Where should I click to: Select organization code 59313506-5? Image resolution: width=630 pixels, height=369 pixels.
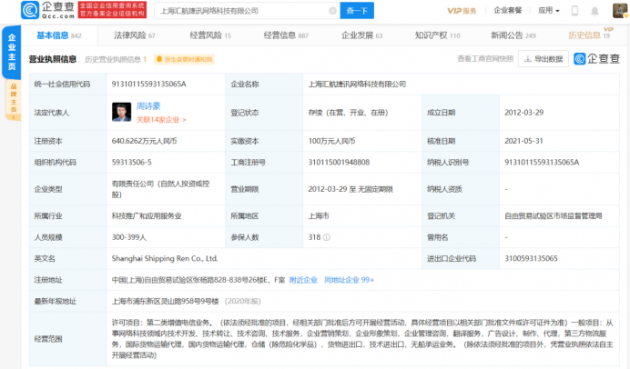(131, 162)
